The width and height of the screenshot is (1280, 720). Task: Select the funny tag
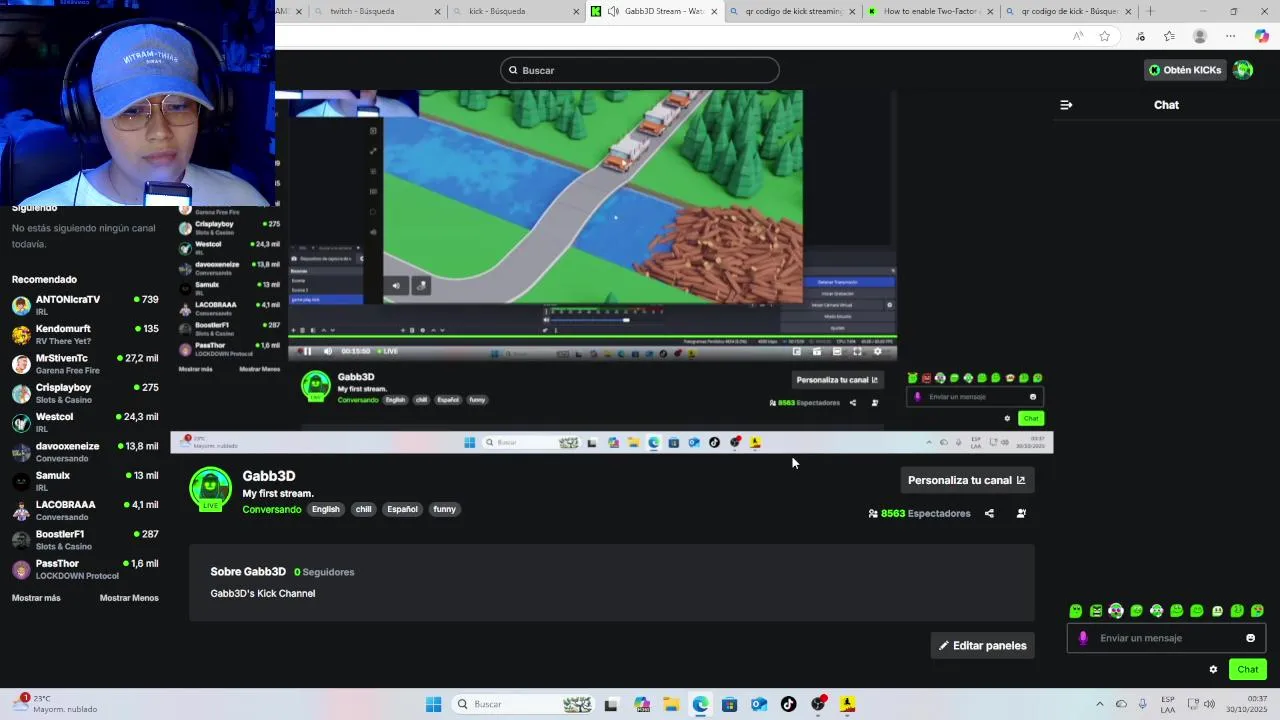coord(445,510)
